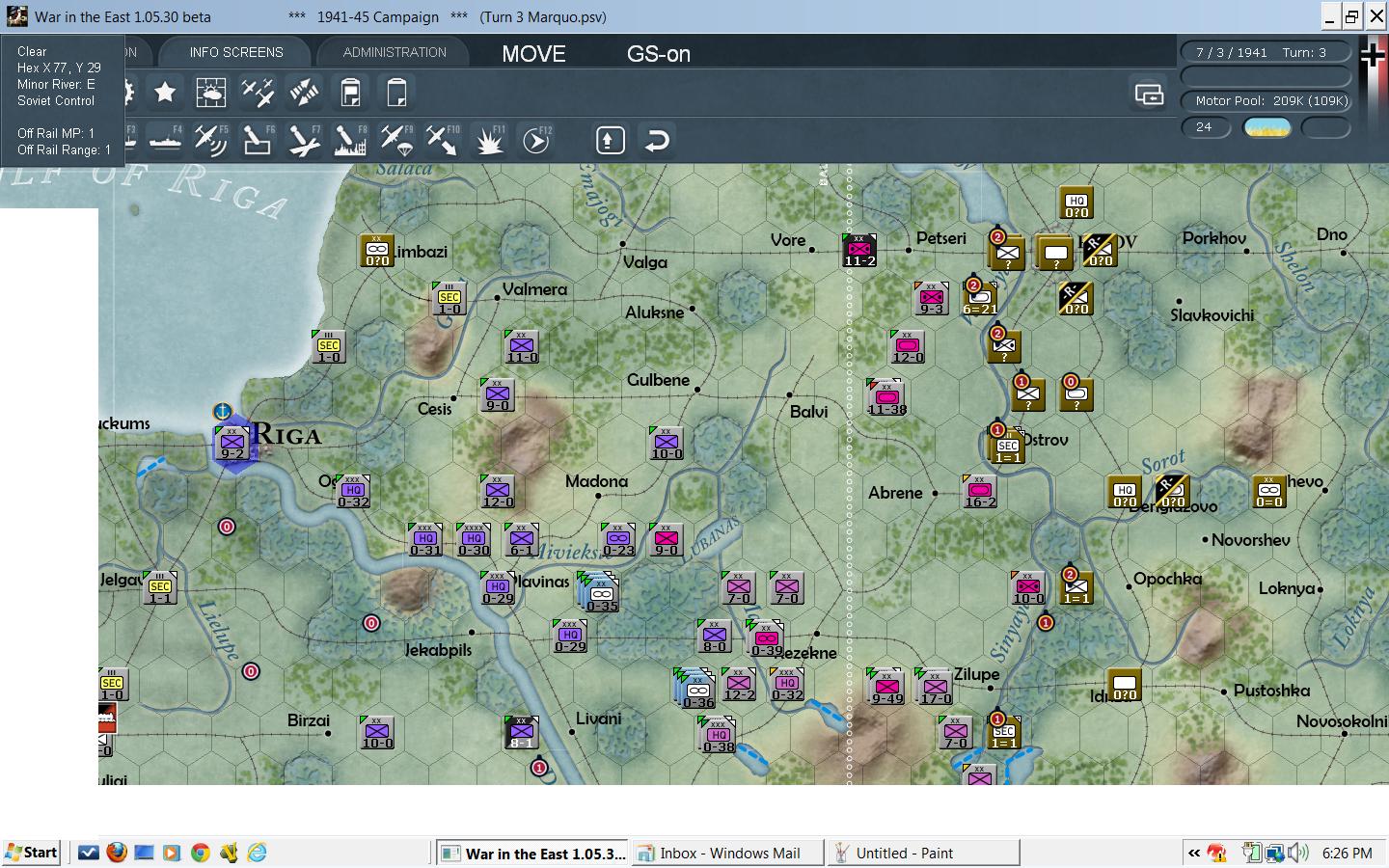
Task: Click the date and turn display
Action: pyautogui.click(x=1266, y=52)
